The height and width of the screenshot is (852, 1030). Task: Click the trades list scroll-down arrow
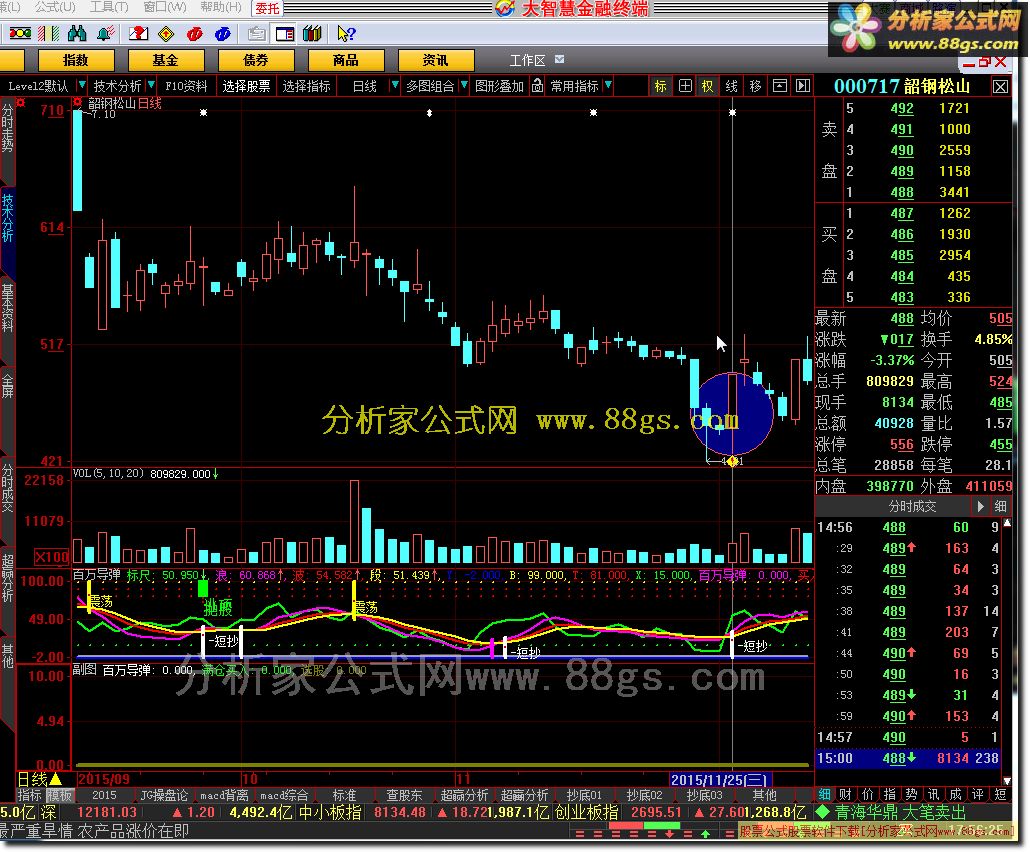click(1007, 780)
